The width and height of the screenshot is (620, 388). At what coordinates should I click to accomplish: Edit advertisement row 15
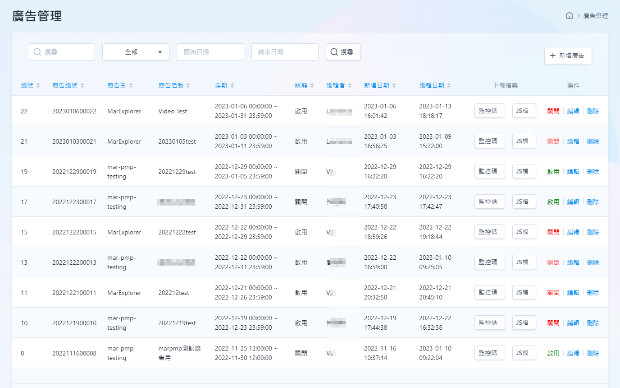click(573, 232)
